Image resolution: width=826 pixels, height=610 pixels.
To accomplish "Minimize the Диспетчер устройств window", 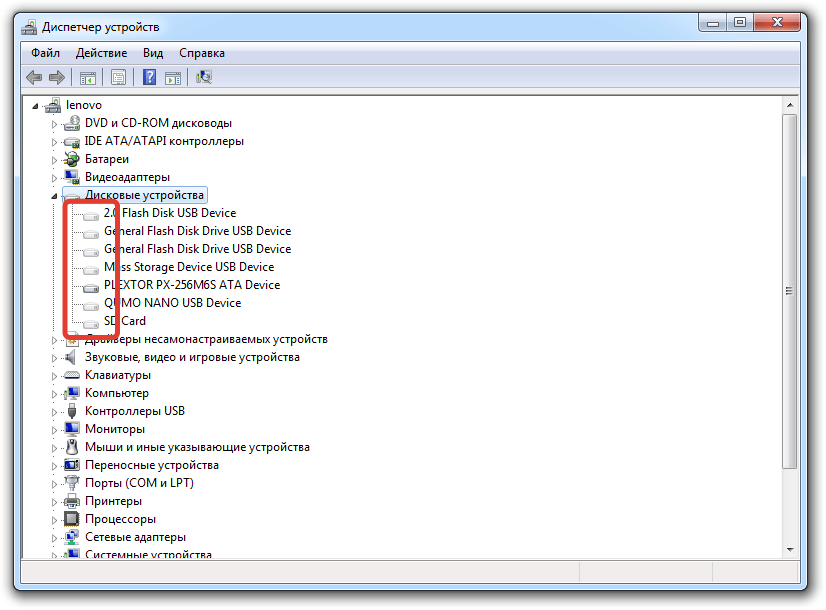I will click(x=713, y=23).
